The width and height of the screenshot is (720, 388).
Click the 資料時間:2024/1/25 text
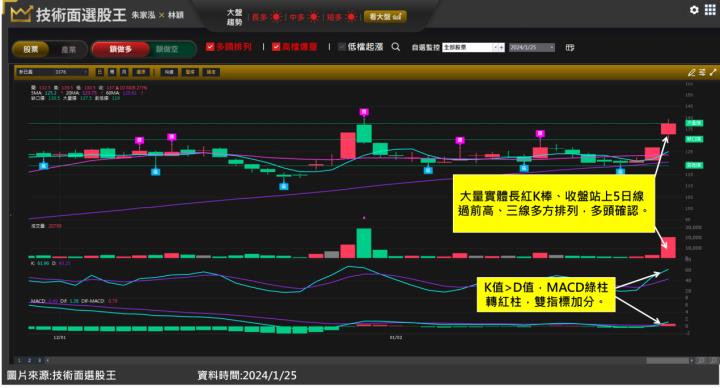click(247, 375)
